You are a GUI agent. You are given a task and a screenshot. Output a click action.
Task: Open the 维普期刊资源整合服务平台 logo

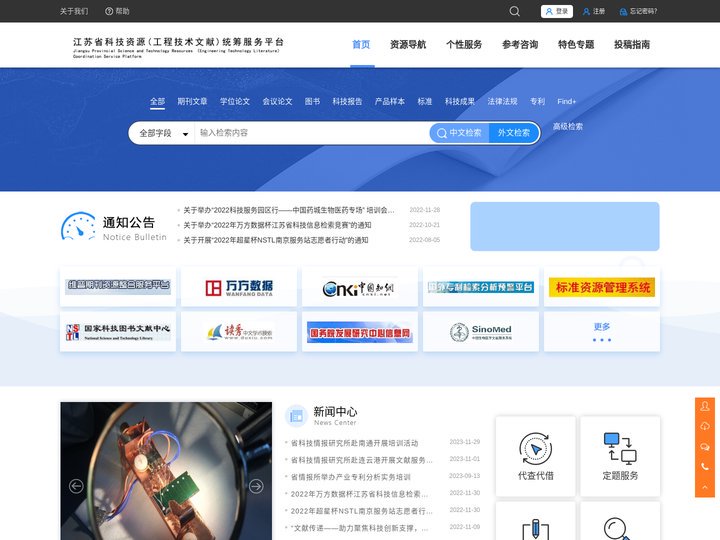pyautogui.click(x=118, y=287)
